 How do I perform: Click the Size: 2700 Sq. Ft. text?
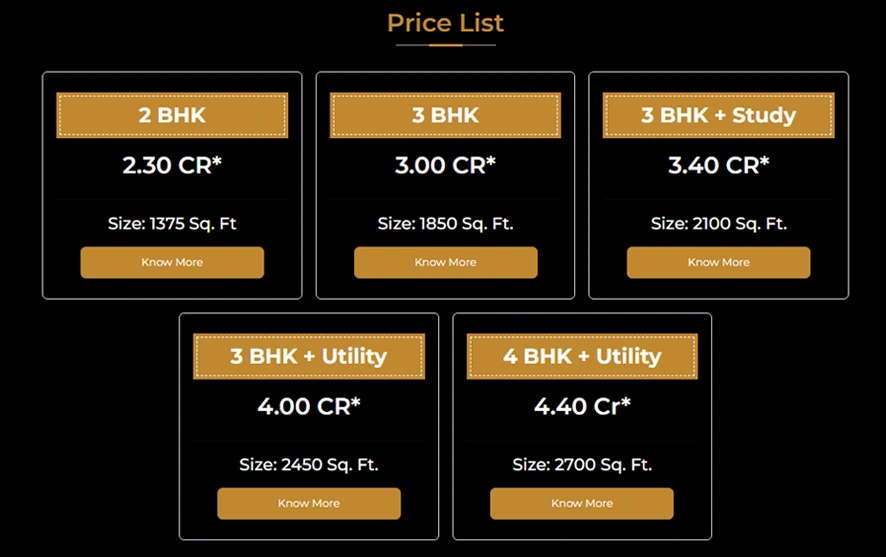click(581, 465)
